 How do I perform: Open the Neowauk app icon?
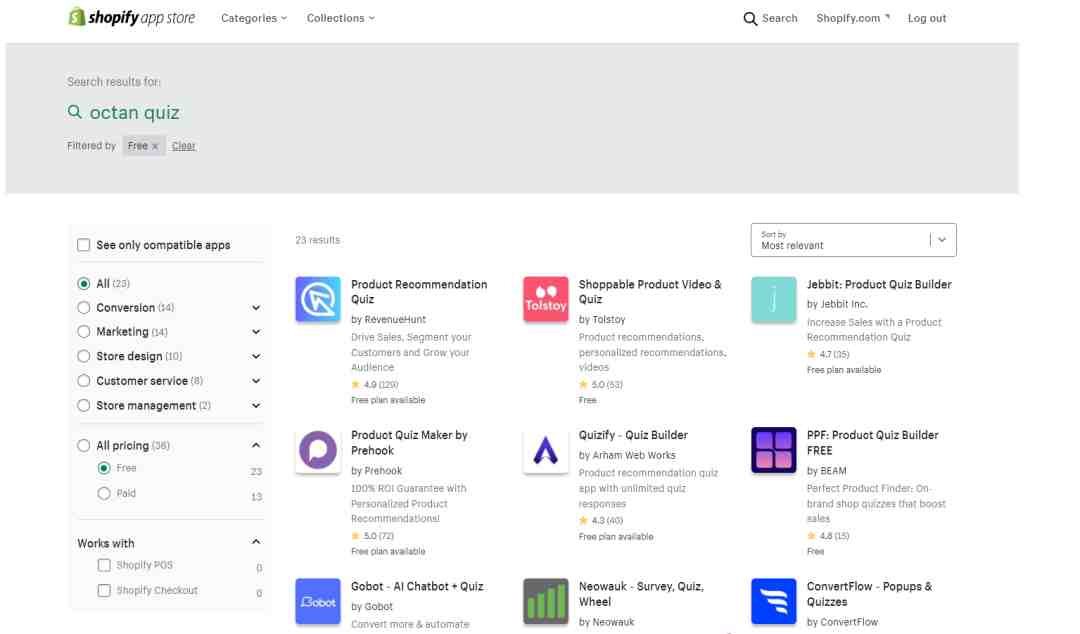pyautogui.click(x=546, y=601)
